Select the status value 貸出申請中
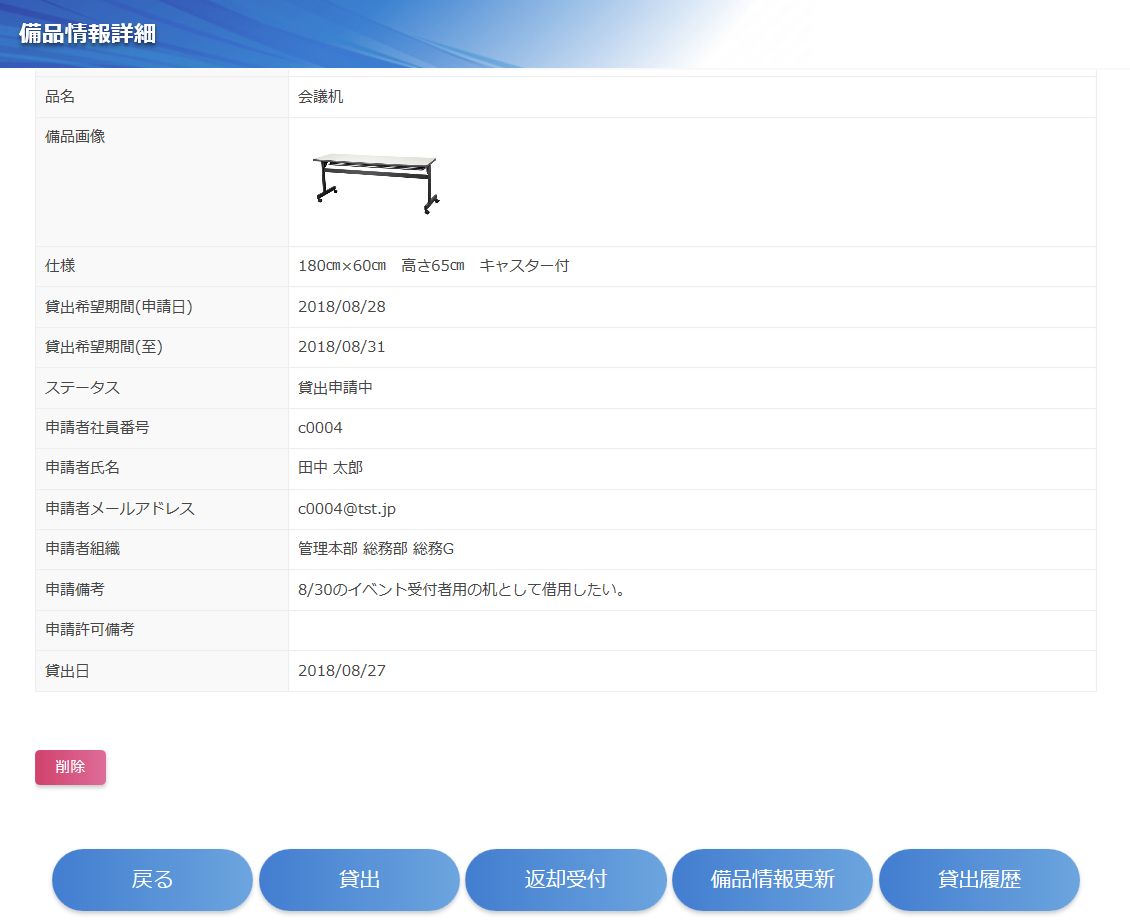The width and height of the screenshot is (1130, 922). 335,388
